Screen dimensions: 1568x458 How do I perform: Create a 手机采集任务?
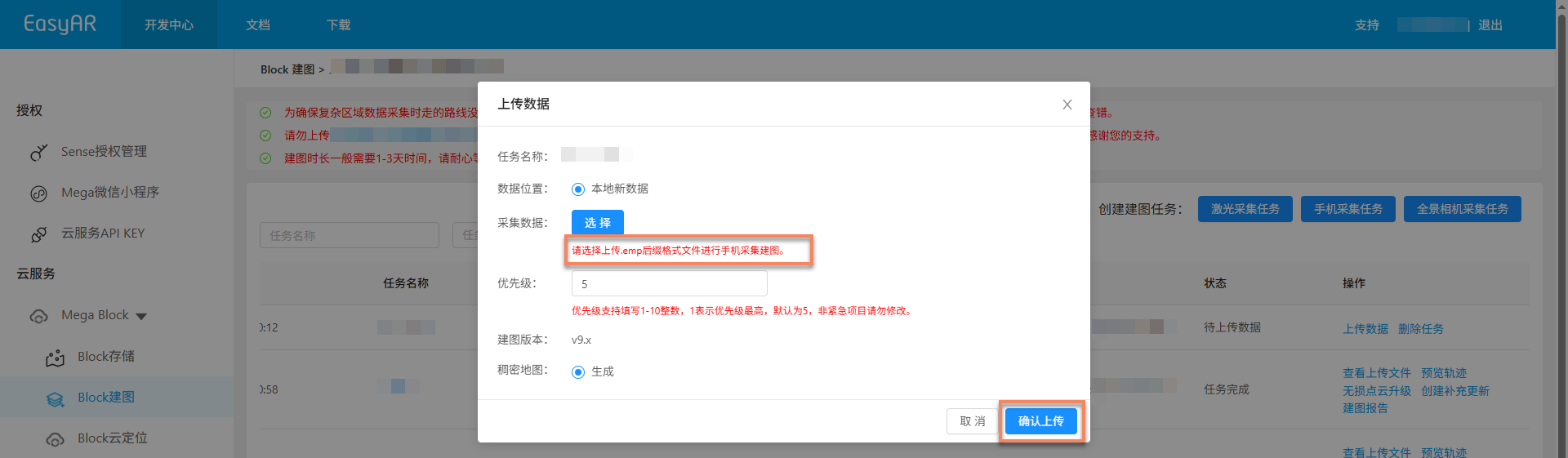point(1348,209)
